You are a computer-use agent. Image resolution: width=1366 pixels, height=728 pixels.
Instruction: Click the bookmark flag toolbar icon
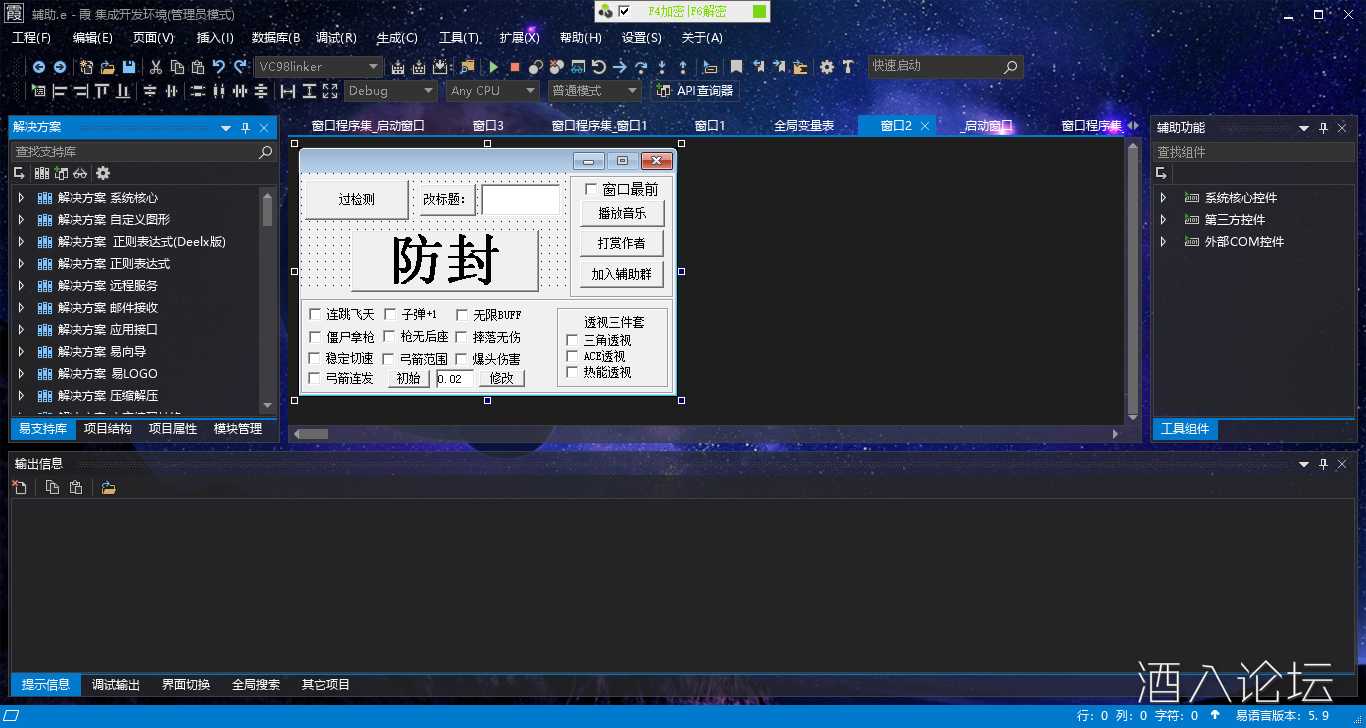(736, 67)
